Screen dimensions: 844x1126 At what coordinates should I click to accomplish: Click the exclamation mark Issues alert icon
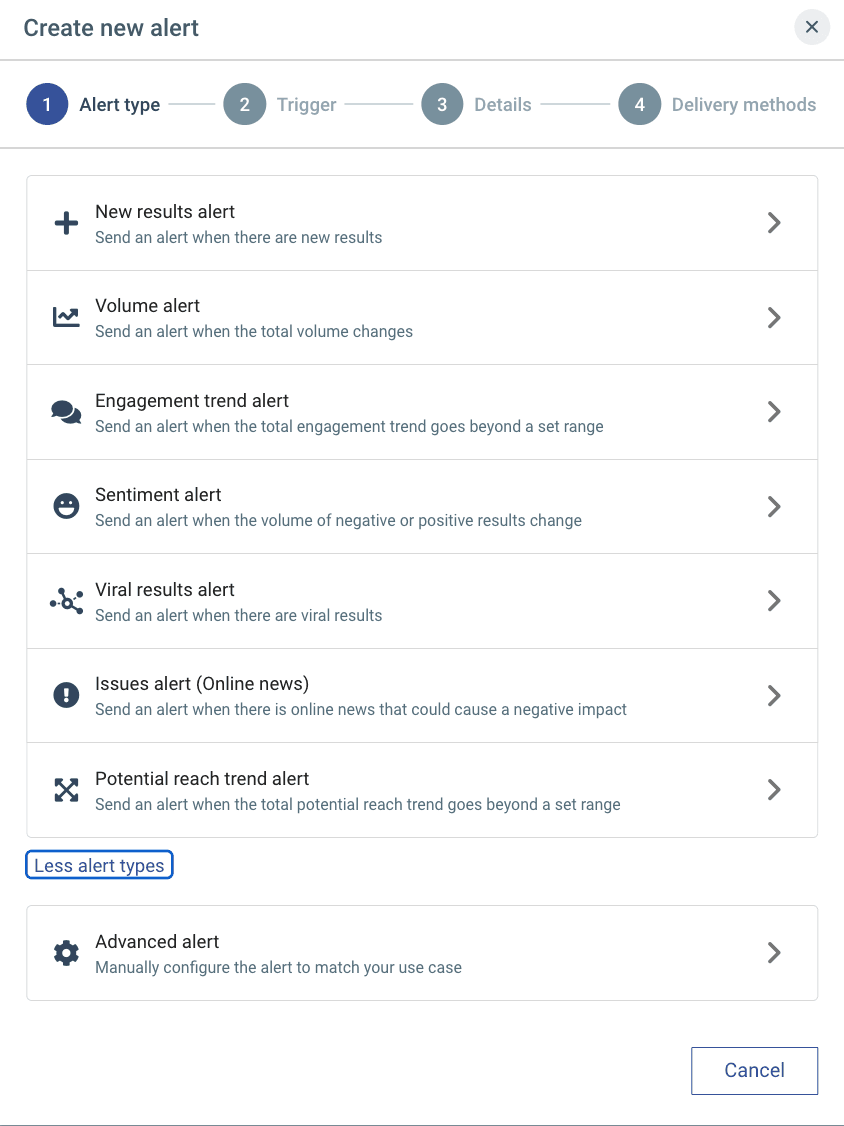66,695
